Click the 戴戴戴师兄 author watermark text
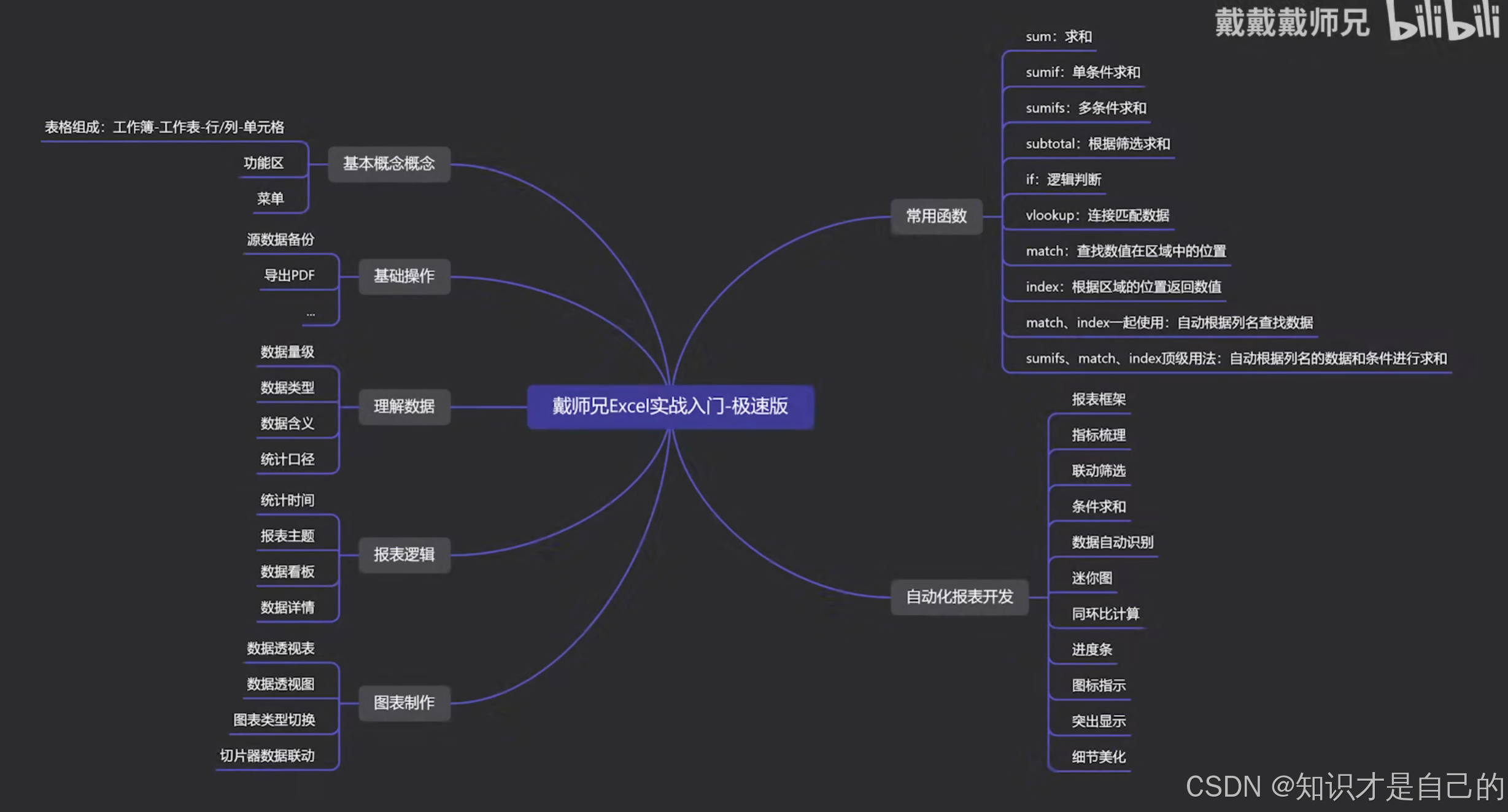The image size is (1508, 812). [x=1291, y=23]
